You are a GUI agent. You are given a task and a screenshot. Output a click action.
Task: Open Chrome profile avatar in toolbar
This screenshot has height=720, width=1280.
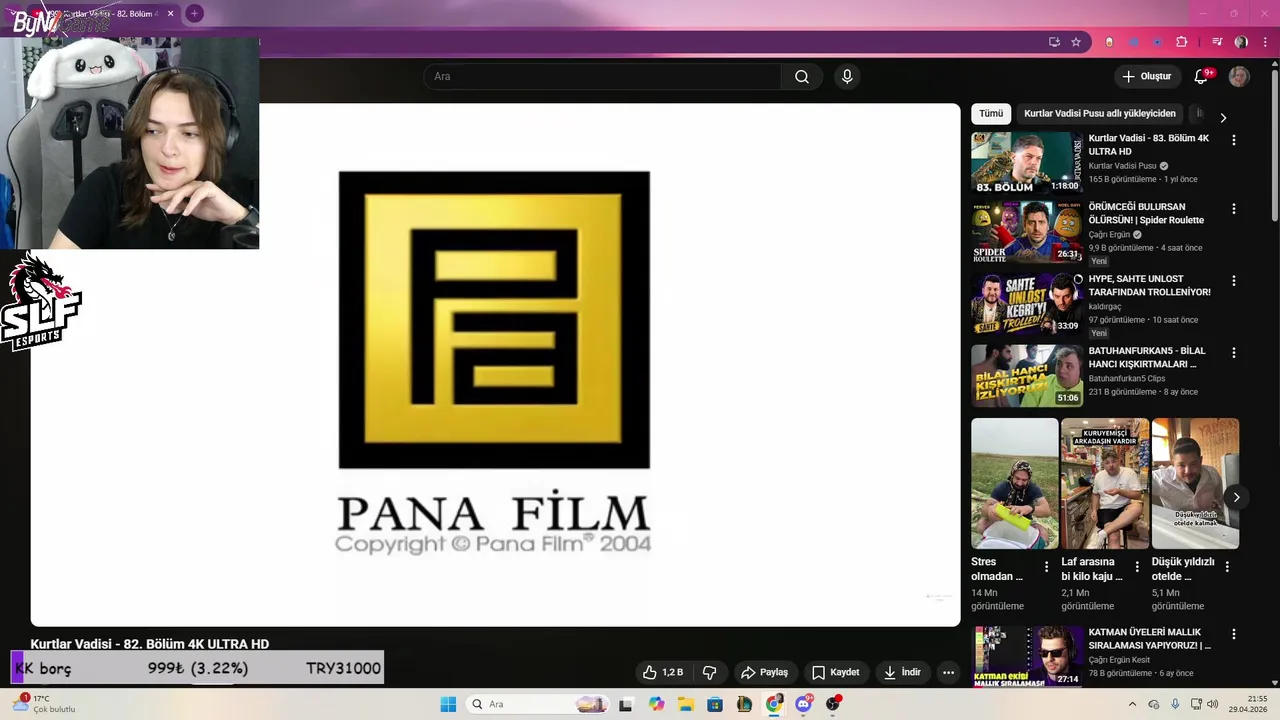tap(1241, 42)
